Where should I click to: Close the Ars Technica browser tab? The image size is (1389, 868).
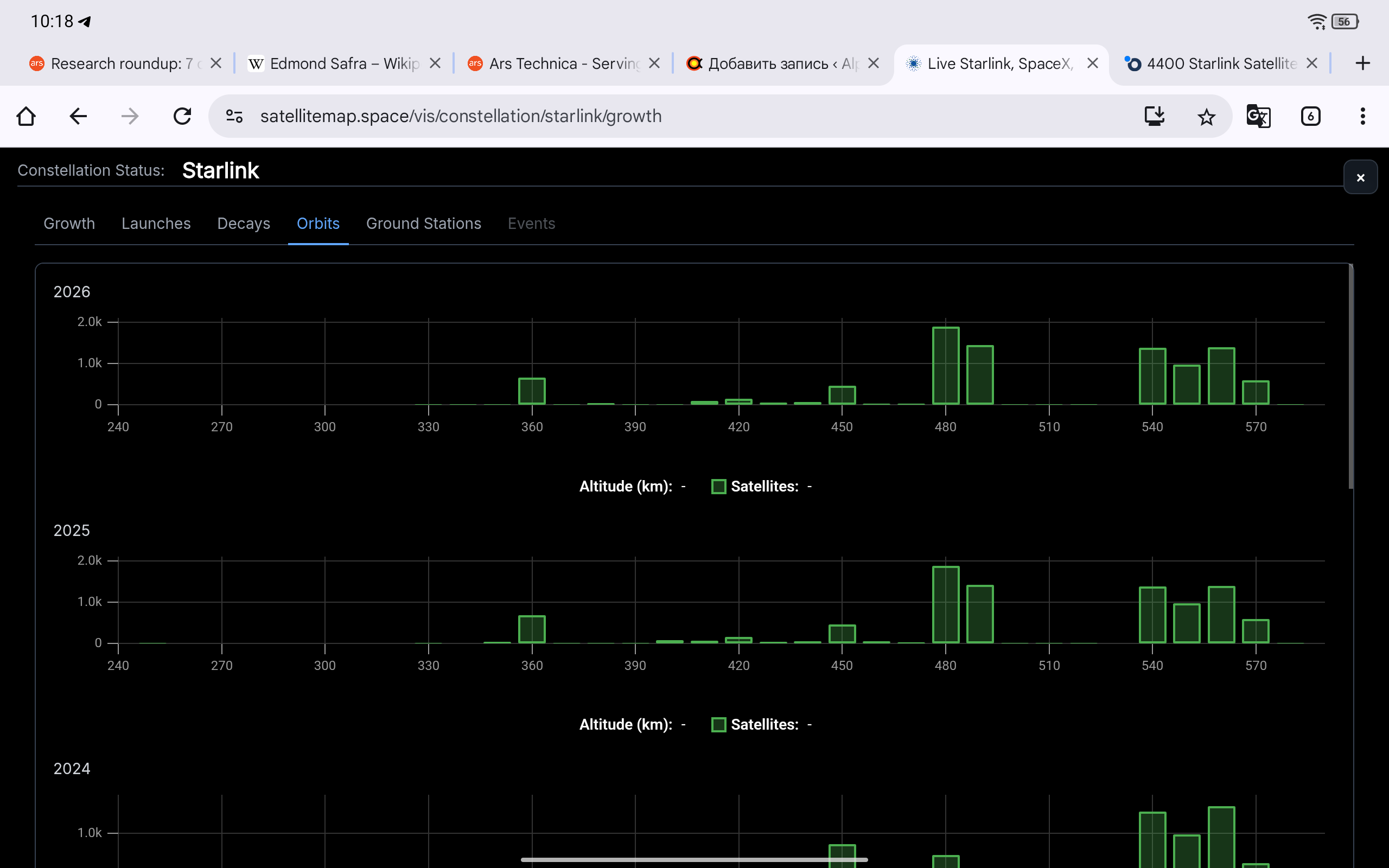[x=654, y=63]
